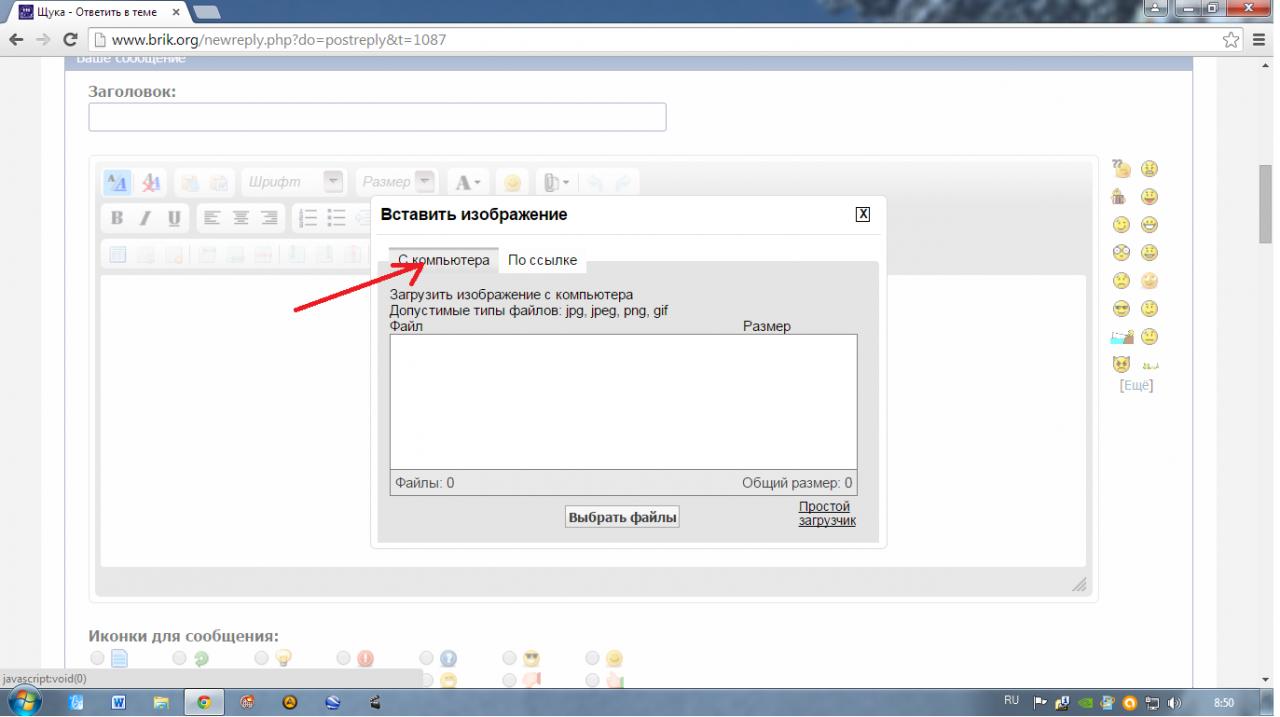
Task: Align text to the left
Action: pos(212,218)
